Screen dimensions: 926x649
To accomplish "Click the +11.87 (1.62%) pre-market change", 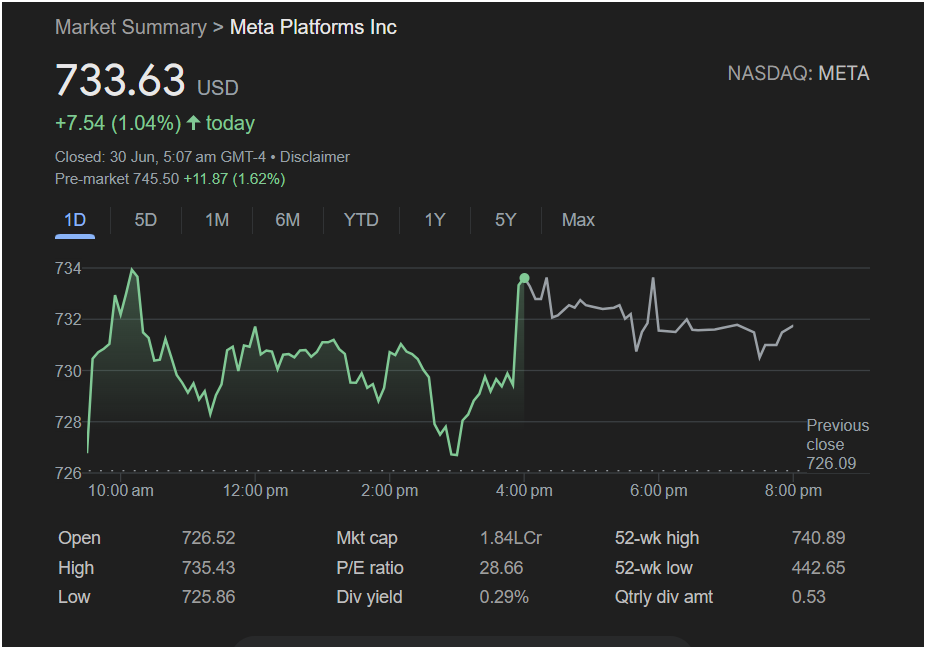I will point(234,179).
